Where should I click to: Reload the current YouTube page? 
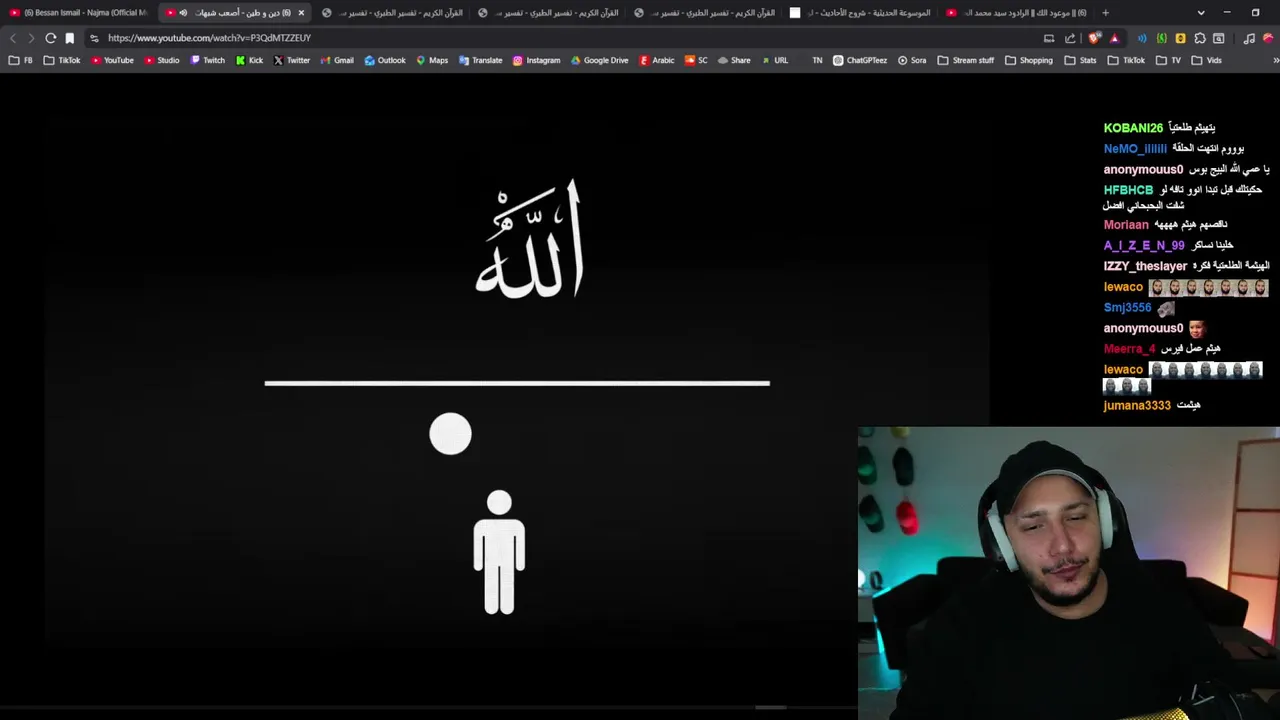point(50,38)
